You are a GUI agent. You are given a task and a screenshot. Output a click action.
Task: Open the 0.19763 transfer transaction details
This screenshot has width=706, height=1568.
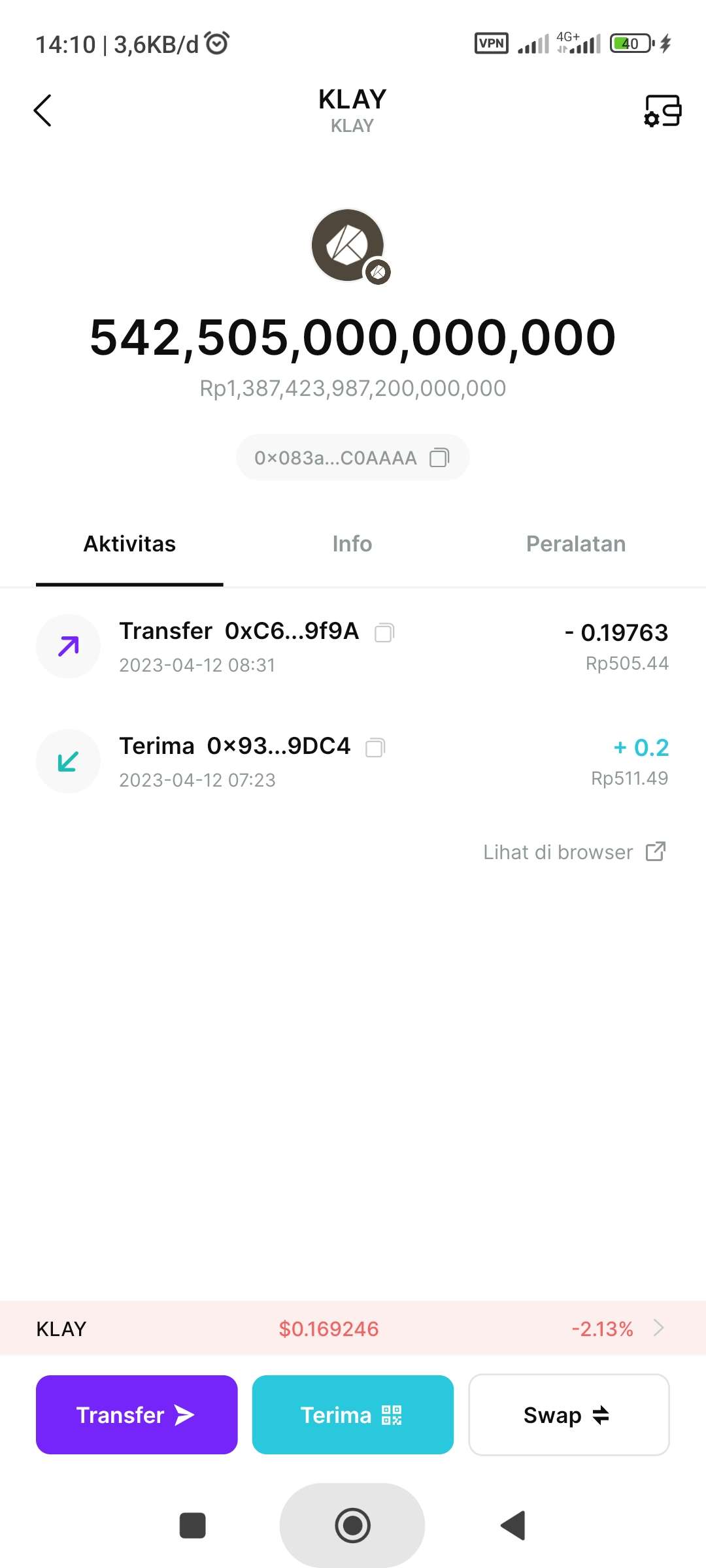tap(353, 646)
